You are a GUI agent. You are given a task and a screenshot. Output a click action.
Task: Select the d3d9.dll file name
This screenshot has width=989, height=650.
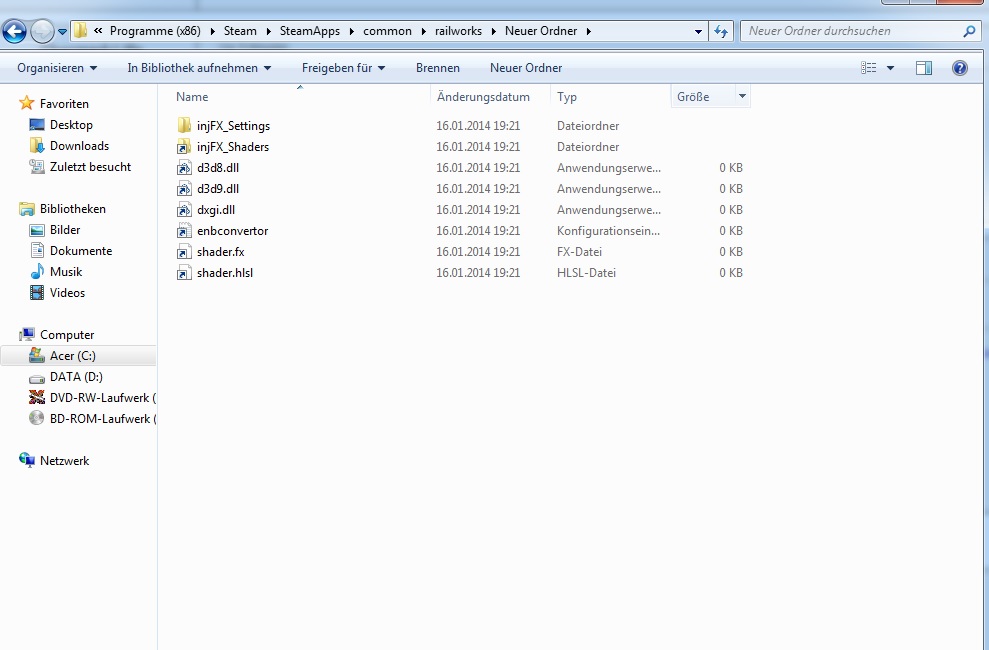[218, 189]
